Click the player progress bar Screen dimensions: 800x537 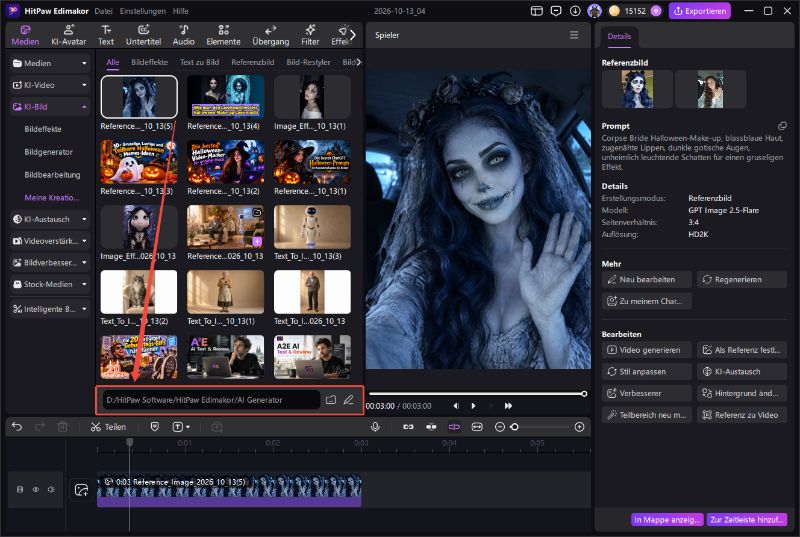pyautogui.click(x=478, y=394)
